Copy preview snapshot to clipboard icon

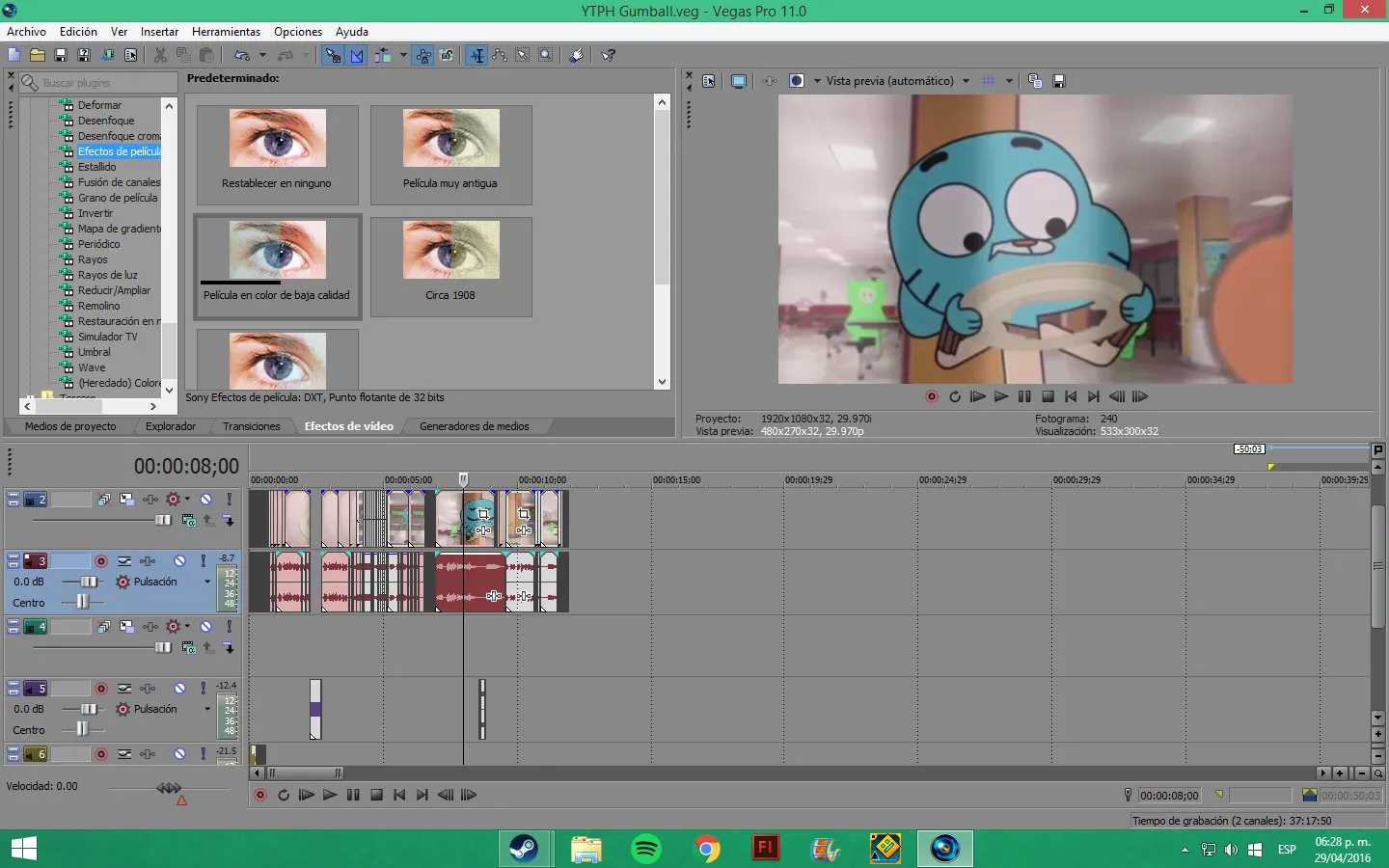tap(1035, 81)
